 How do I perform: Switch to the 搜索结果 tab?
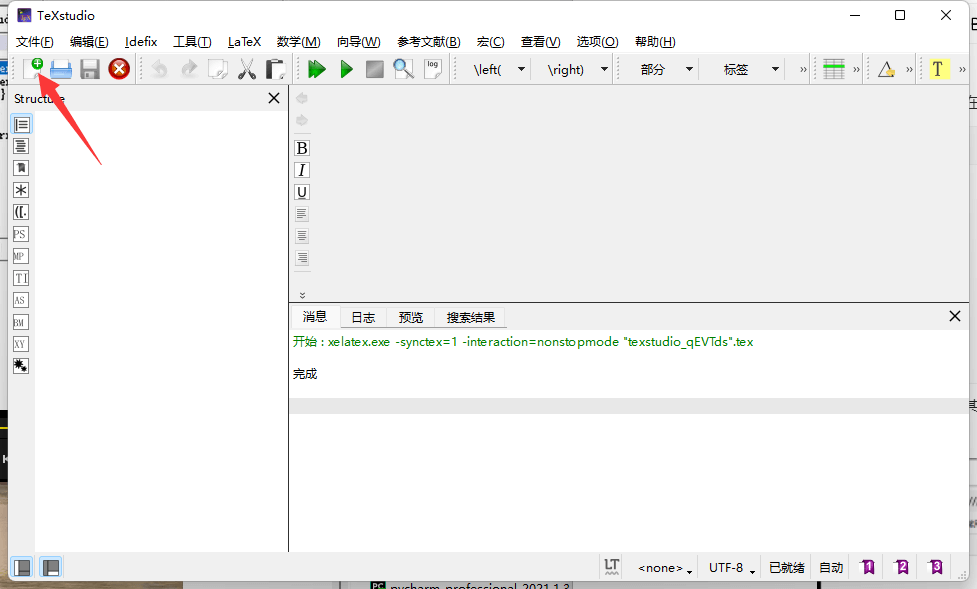[470, 317]
